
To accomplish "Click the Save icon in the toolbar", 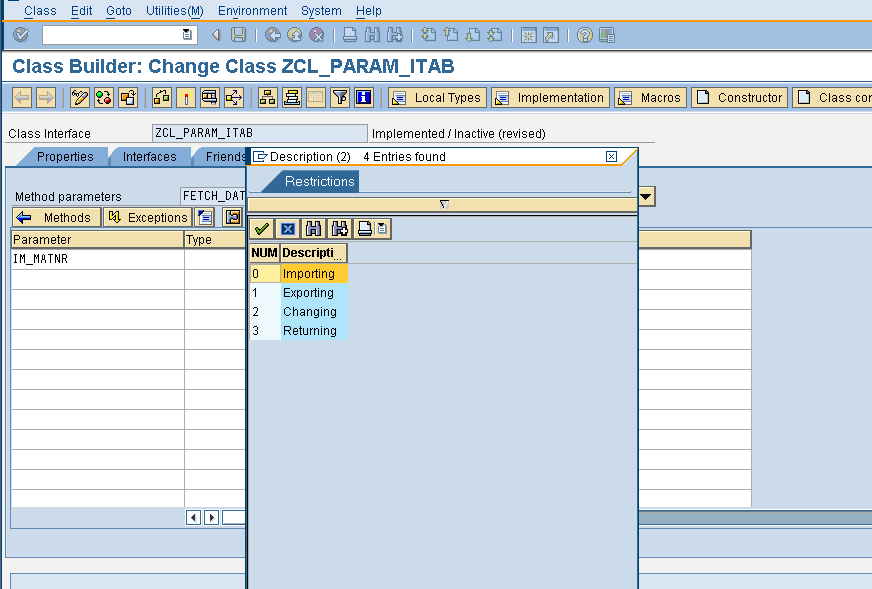I will pyautogui.click(x=237, y=34).
